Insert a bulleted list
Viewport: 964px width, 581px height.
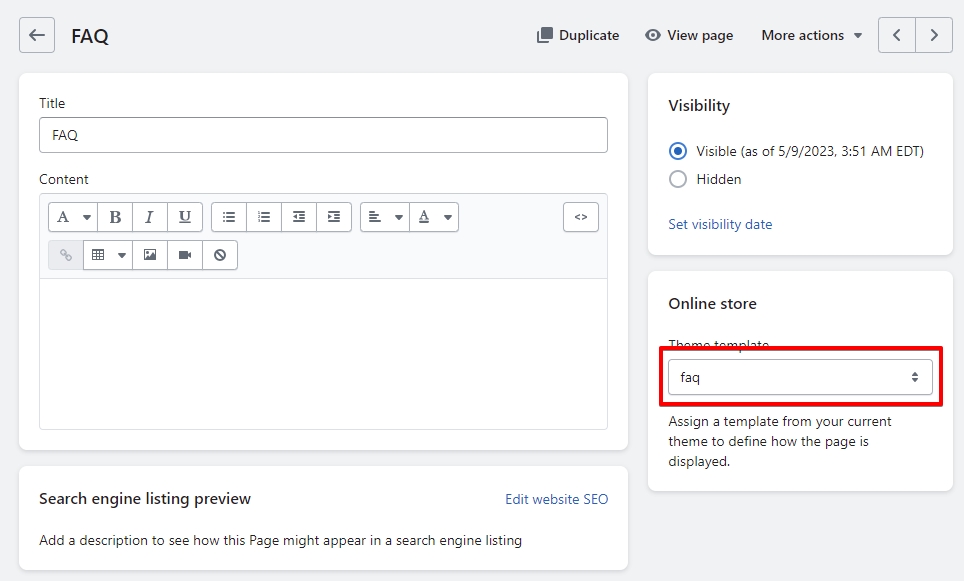click(x=229, y=217)
